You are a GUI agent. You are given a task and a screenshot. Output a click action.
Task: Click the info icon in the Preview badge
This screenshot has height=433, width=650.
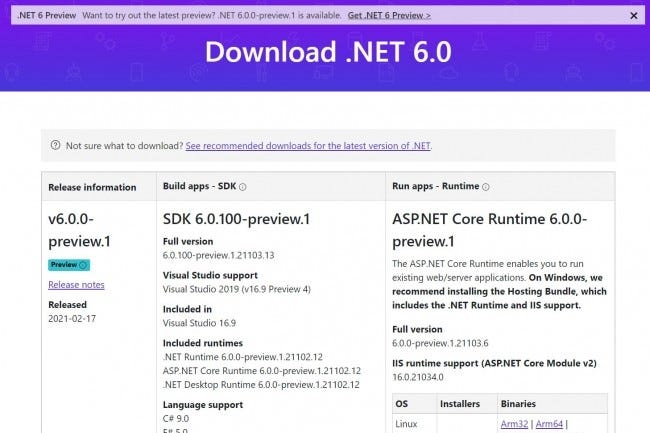[83, 265]
